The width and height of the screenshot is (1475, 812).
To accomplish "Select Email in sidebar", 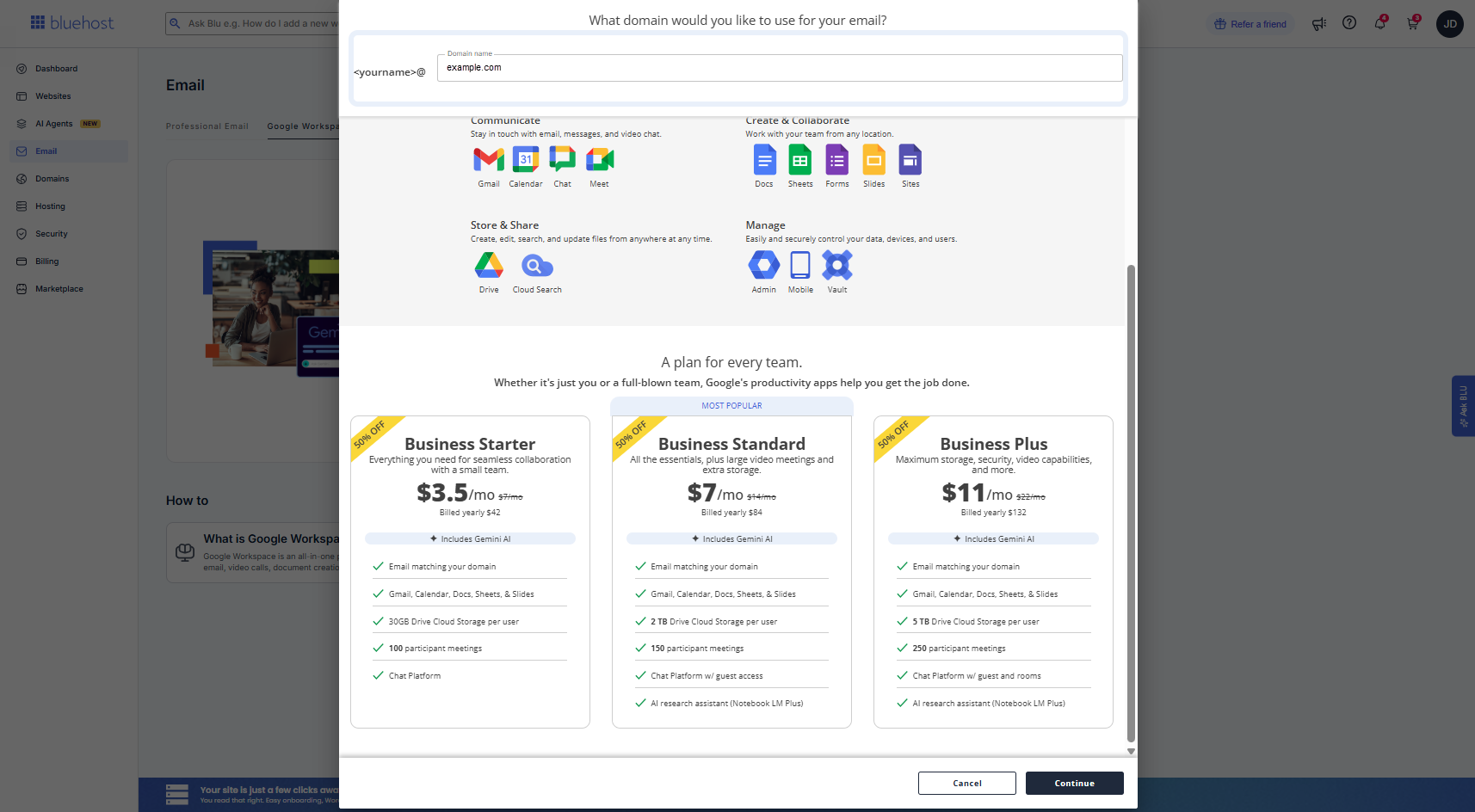I will pos(69,151).
